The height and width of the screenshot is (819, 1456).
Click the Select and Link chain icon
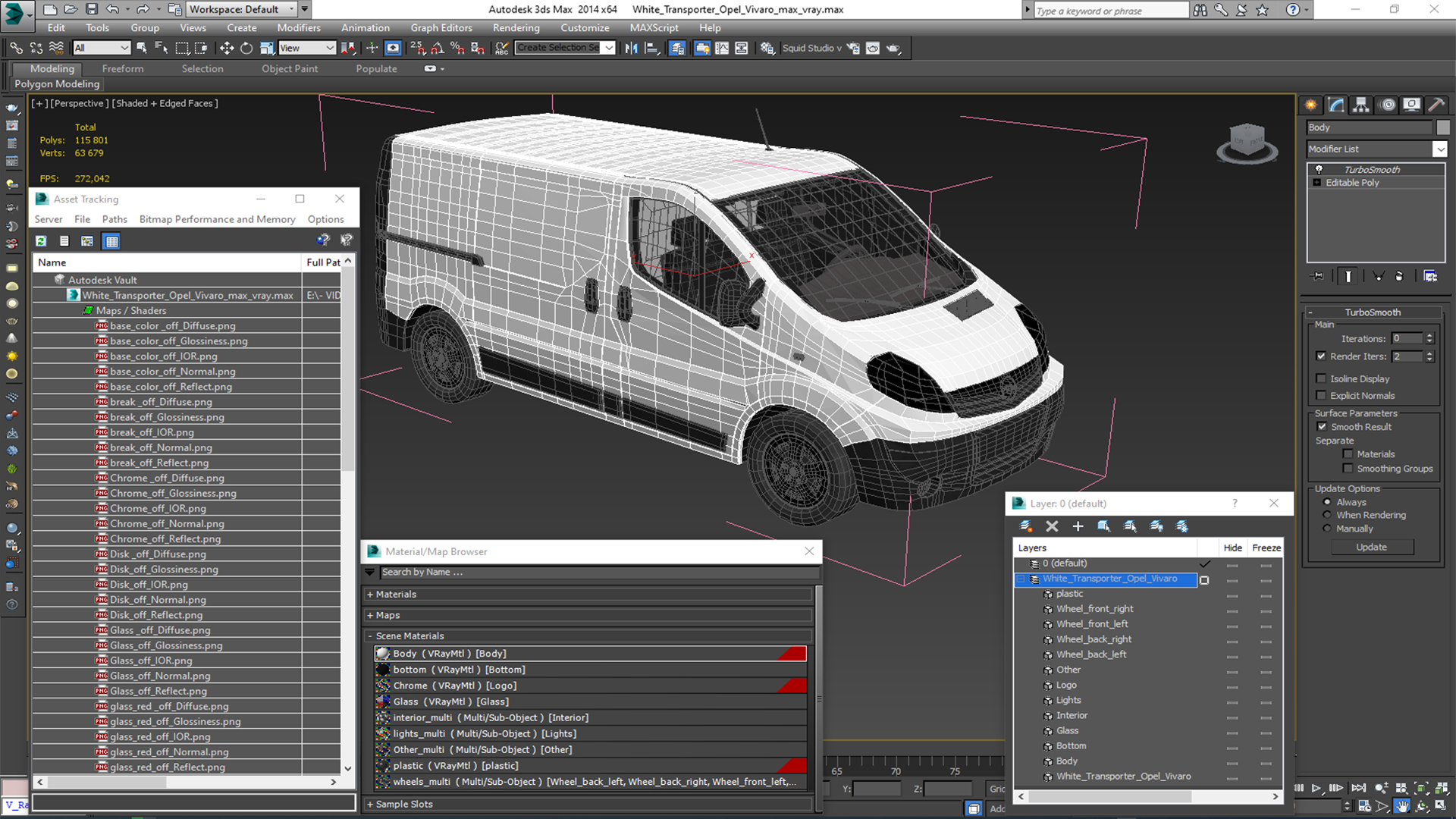click(16, 48)
